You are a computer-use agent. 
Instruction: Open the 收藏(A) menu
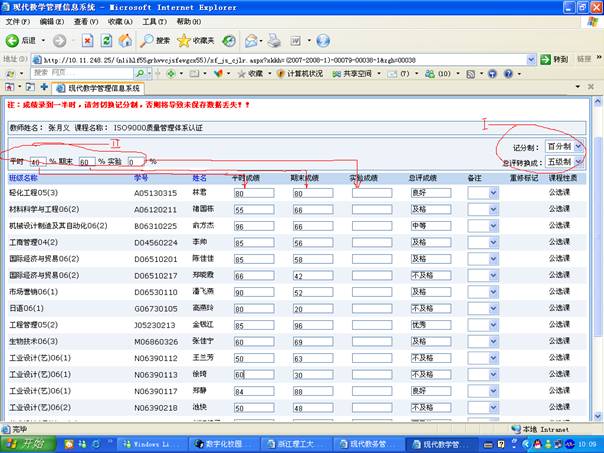(x=120, y=21)
